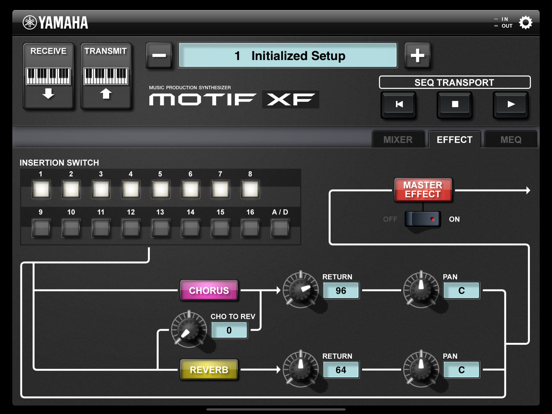The width and height of the screenshot is (552, 414).
Task: Toggle insertion switch 2
Action: 71,189
